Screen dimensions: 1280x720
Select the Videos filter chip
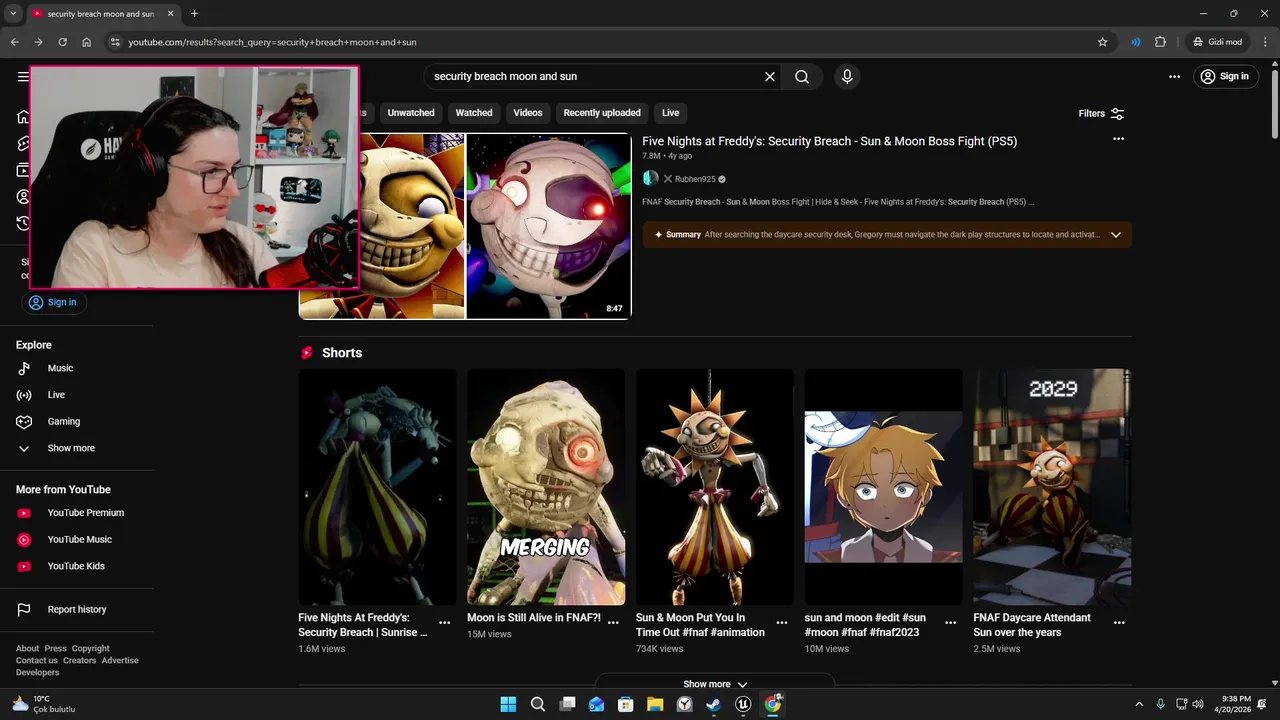pyautogui.click(x=528, y=113)
